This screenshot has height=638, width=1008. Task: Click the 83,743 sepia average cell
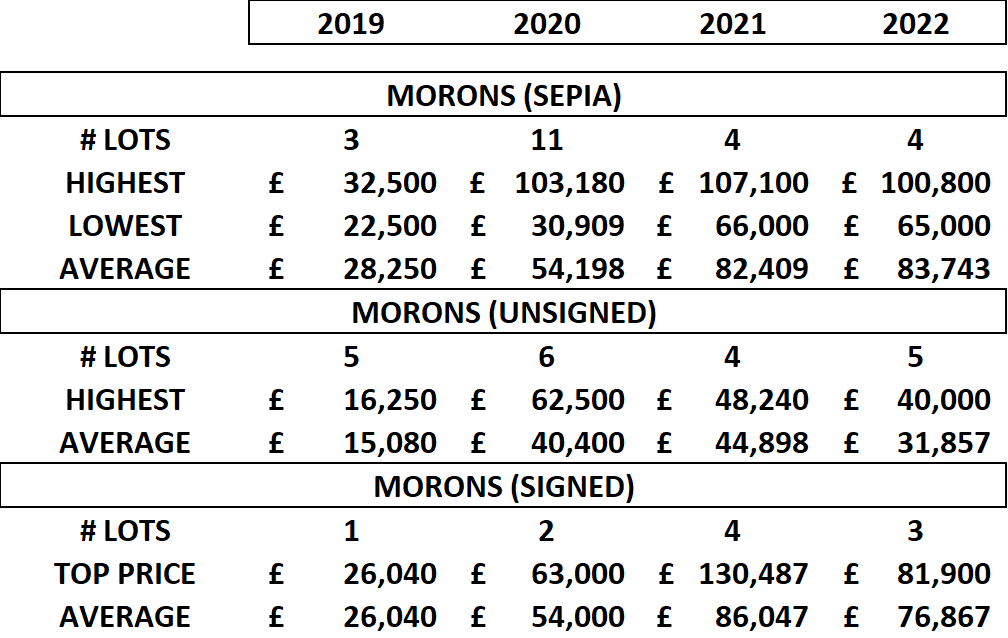coord(943,269)
